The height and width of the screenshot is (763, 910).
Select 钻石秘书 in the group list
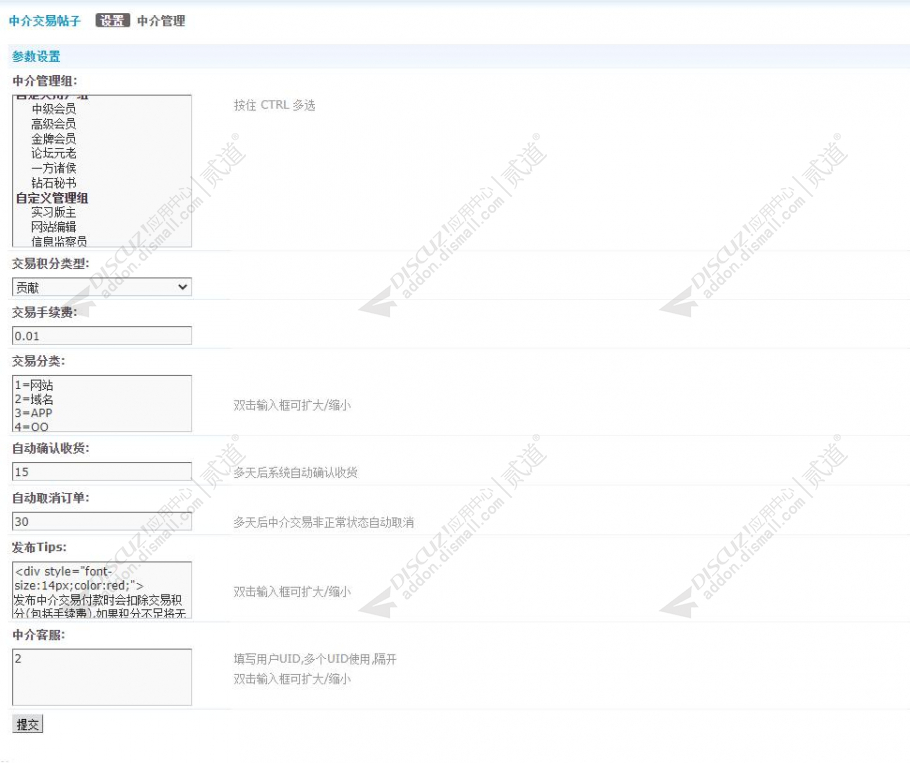pyautogui.click(x=53, y=183)
